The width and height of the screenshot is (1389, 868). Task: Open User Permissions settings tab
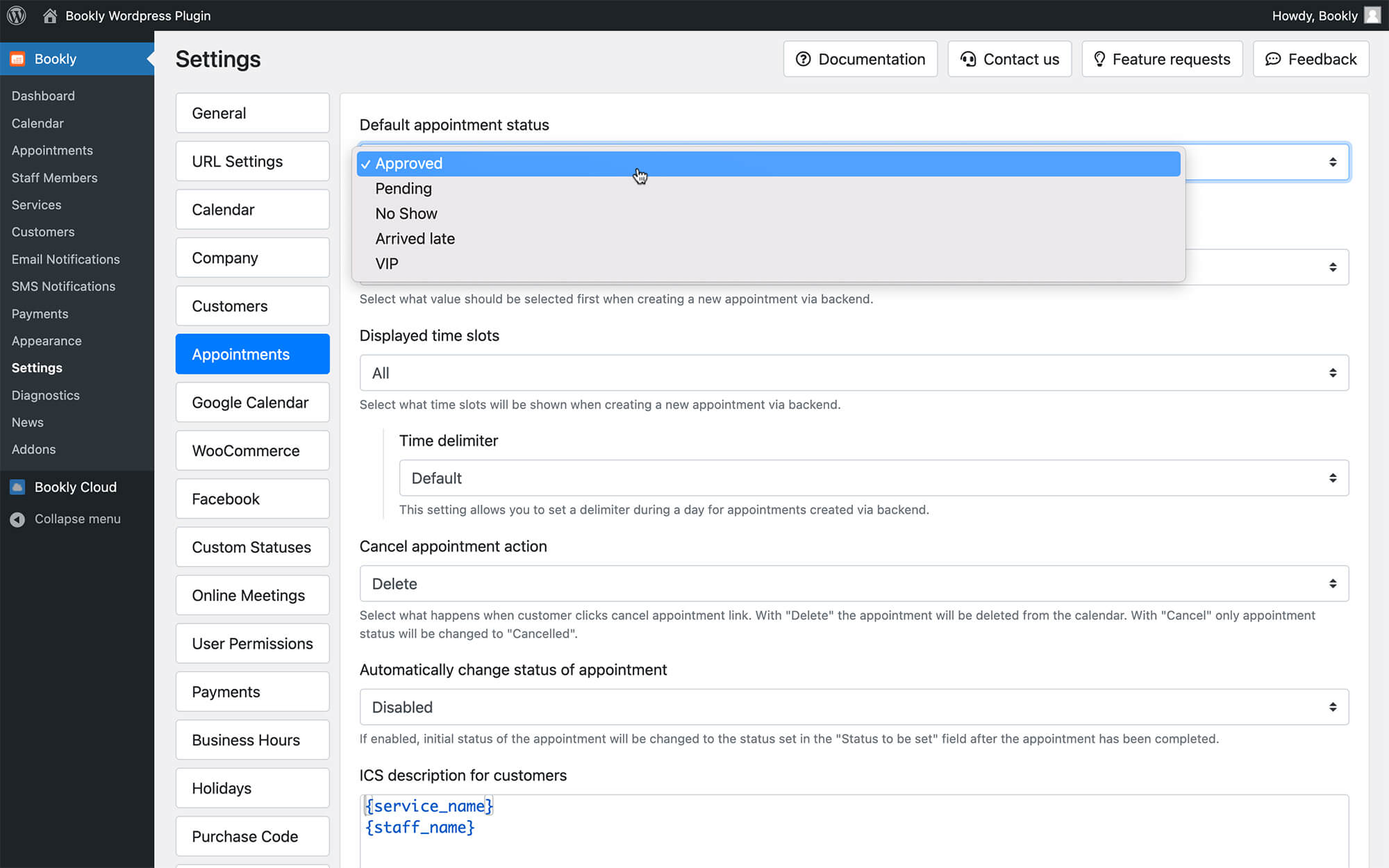(252, 644)
